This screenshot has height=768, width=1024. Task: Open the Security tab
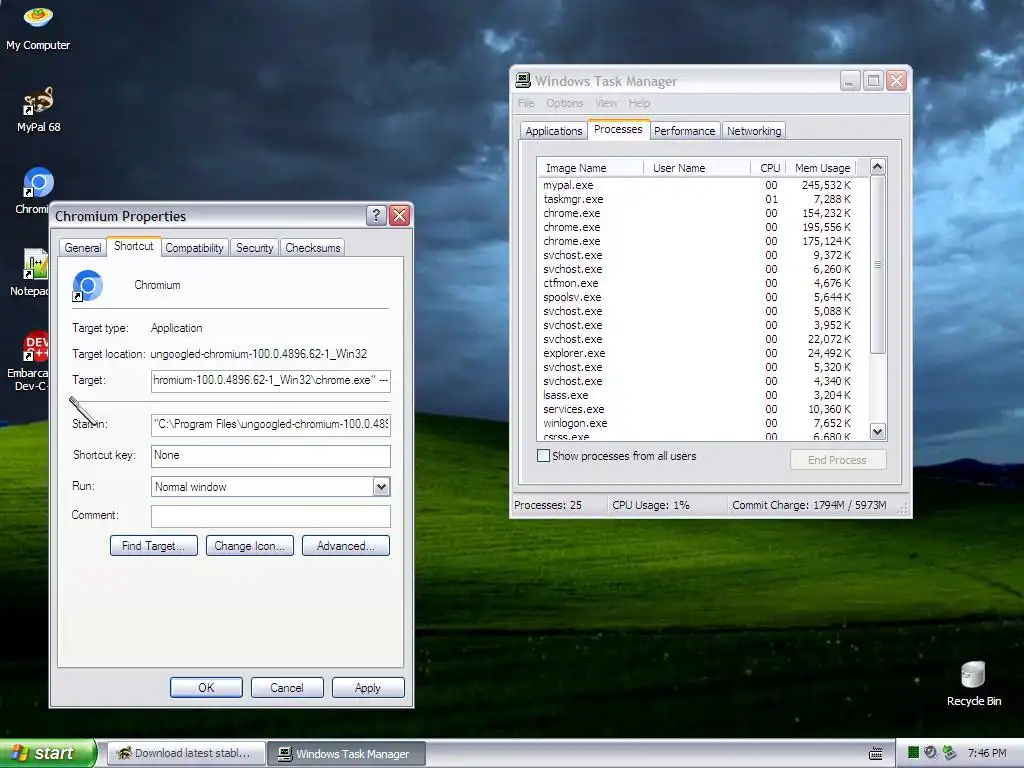coord(255,248)
